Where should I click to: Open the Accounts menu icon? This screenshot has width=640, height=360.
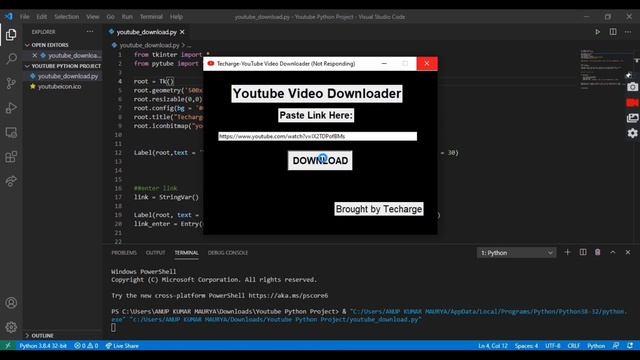pos(11,303)
